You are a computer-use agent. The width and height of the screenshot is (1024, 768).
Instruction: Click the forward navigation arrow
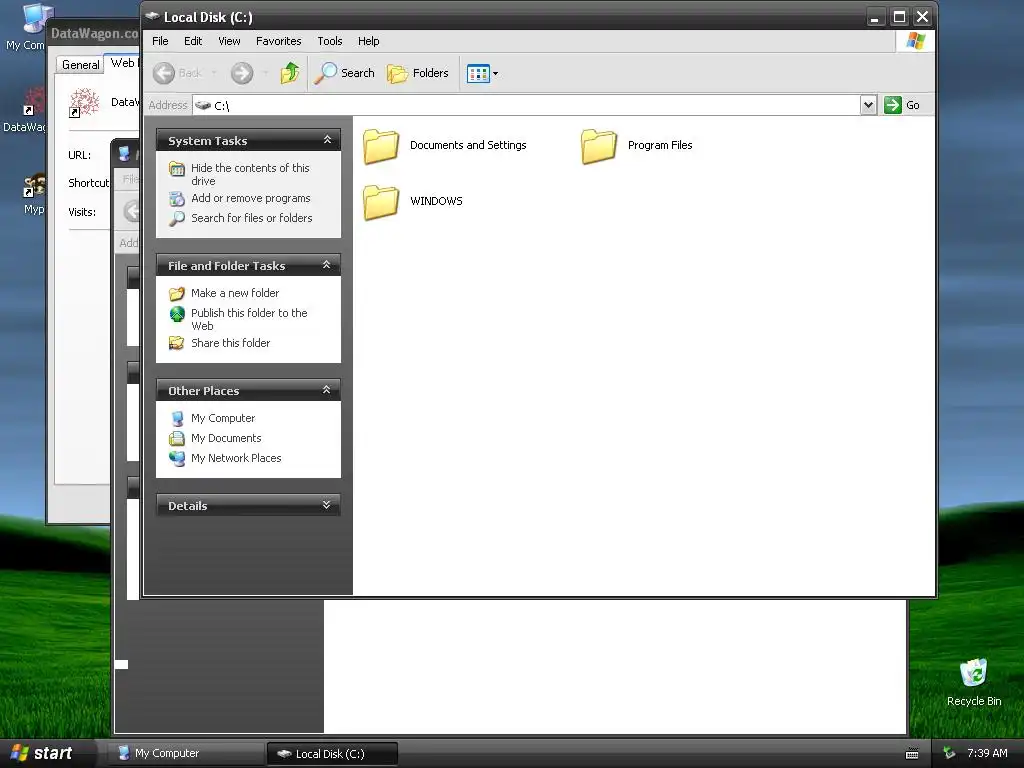point(242,72)
